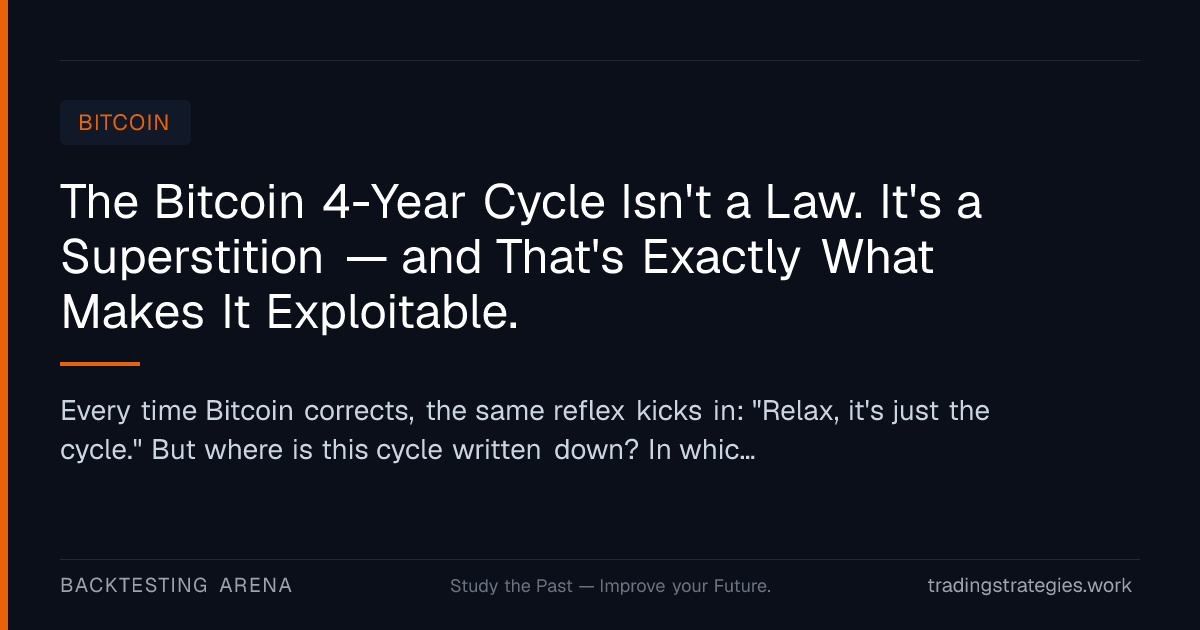The height and width of the screenshot is (630, 1200).
Task: Click the orange BITCOIN category tag
Action: (x=125, y=123)
